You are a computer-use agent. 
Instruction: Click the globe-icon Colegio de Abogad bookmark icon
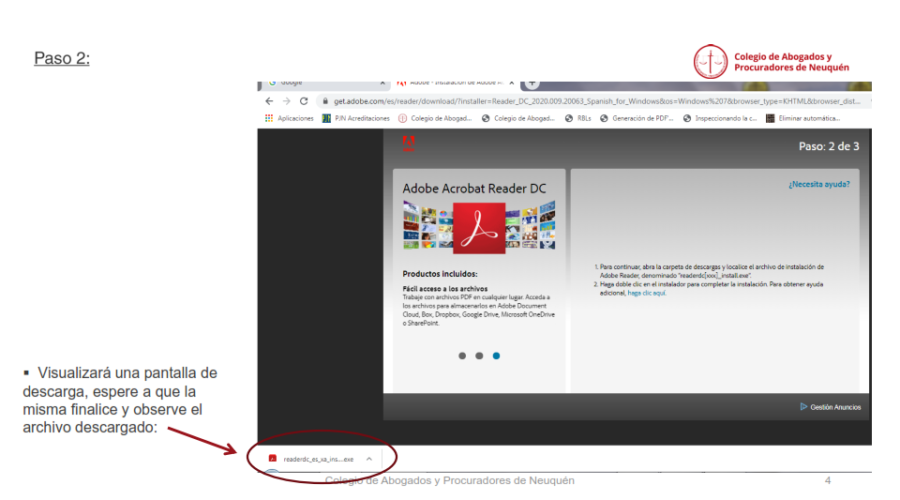coord(486,118)
